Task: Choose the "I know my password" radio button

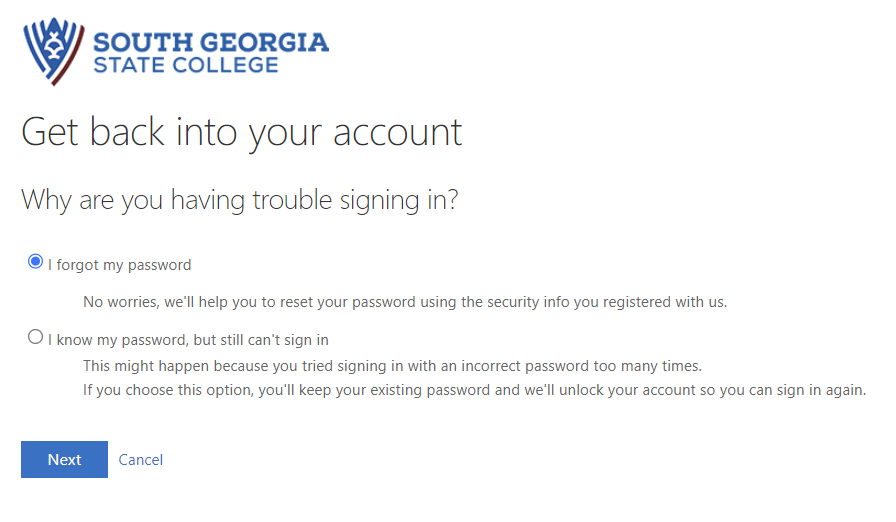Action: pyautogui.click(x=36, y=337)
